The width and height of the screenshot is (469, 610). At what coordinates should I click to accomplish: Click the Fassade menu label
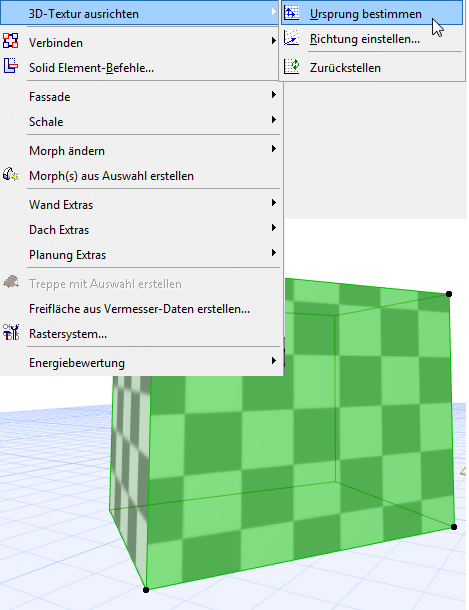tap(49, 96)
